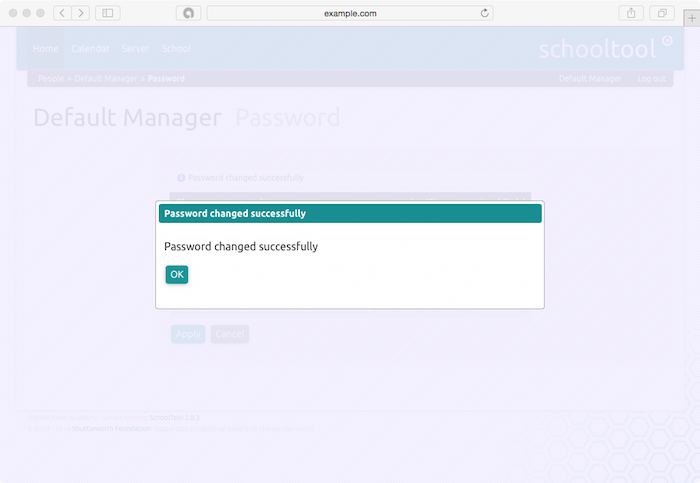Click the example.com address field
700x483 pixels.
(x=350, y=13)
